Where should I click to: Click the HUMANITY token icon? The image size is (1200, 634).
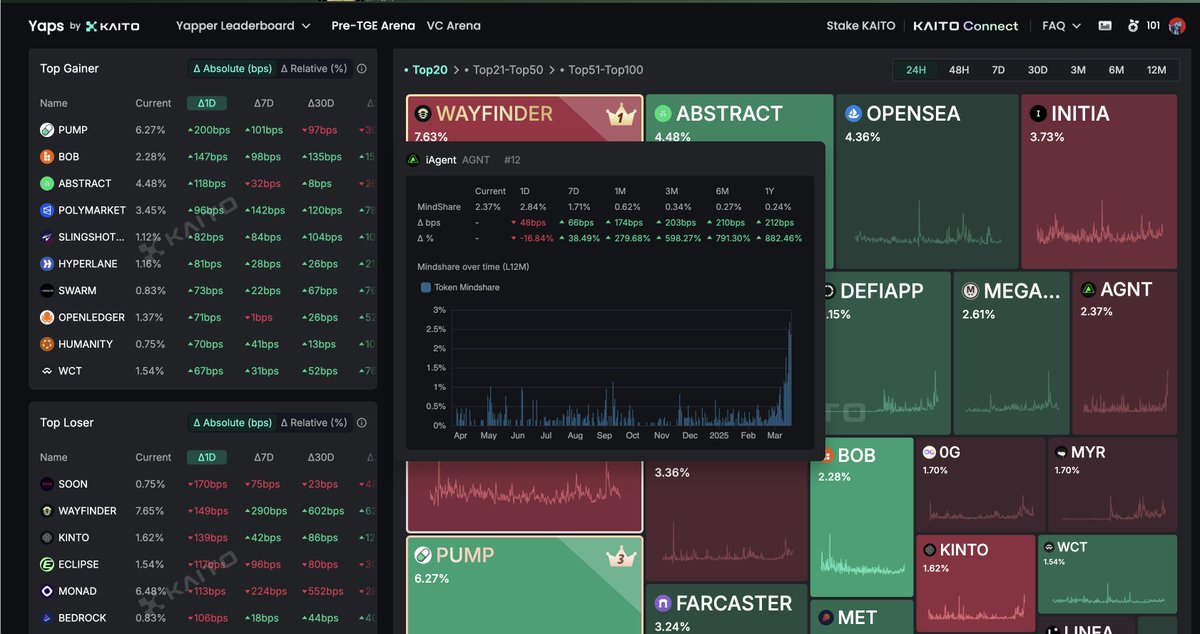click(x=47, y=344)
